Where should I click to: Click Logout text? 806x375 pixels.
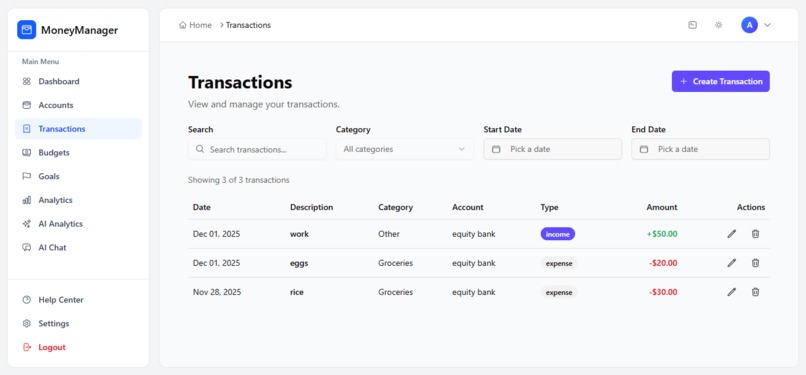tap(52, 347)
